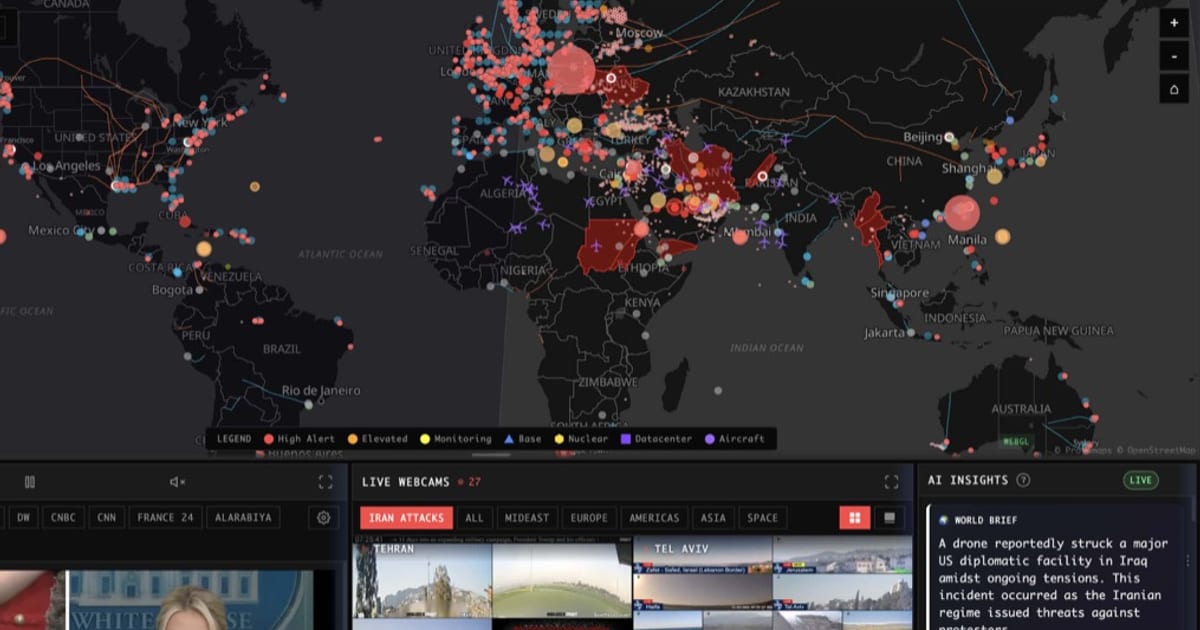
Task: Open the AI Insights help question icon
Action: click(x=1023, y=480)
